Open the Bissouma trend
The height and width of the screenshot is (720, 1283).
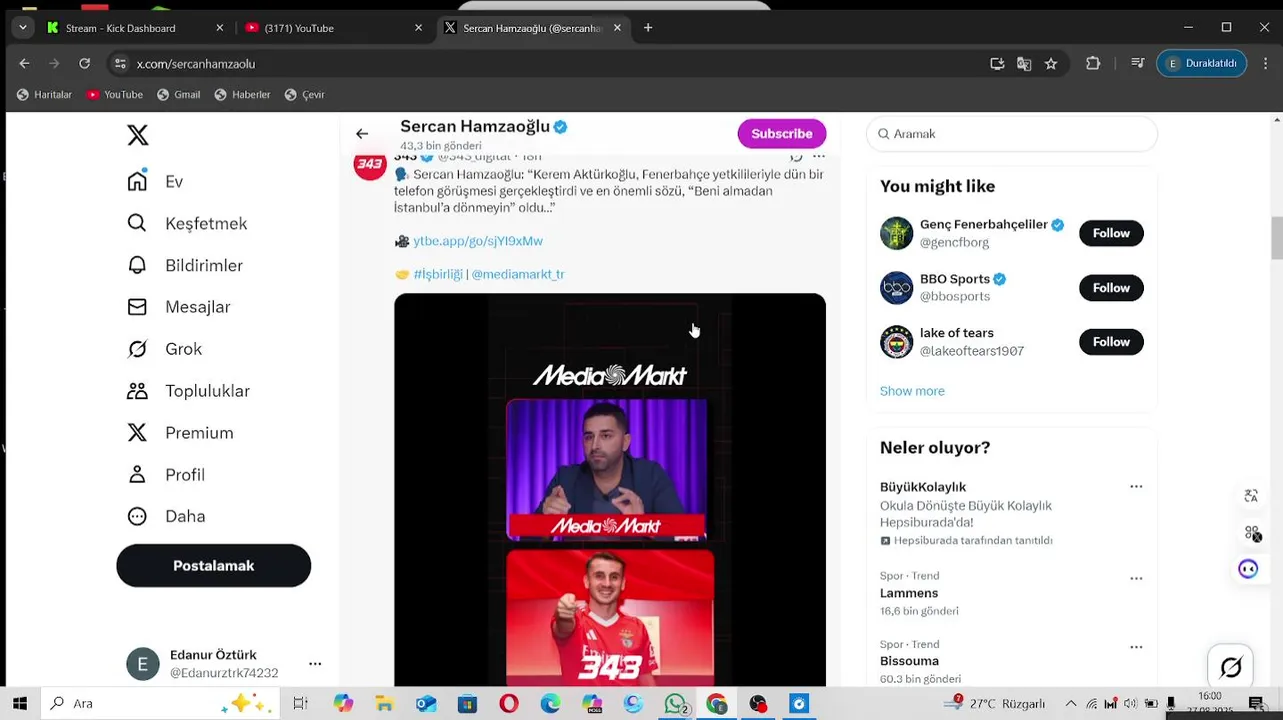[909, 661]
